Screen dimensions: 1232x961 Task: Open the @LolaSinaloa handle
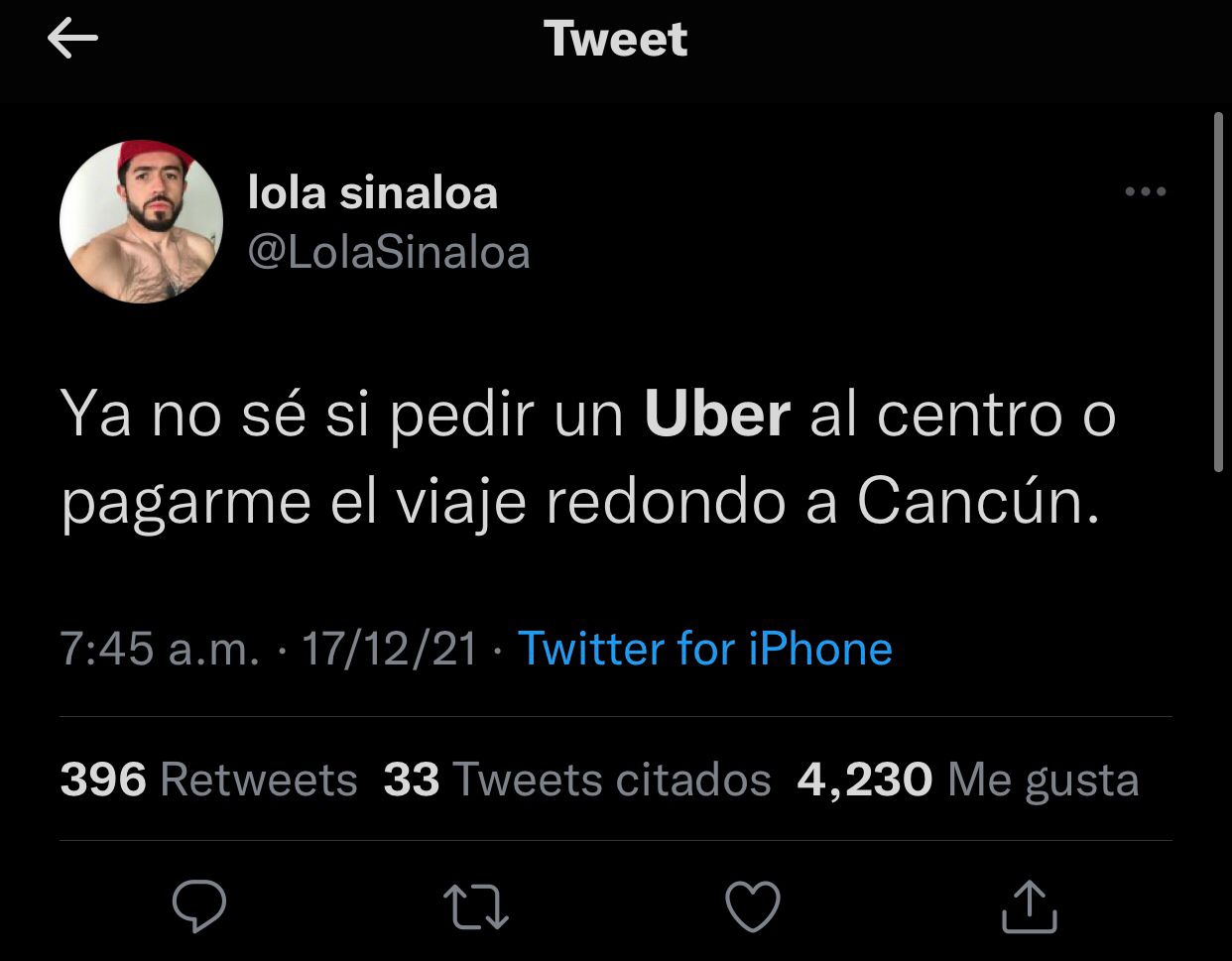tap(388, 252)
